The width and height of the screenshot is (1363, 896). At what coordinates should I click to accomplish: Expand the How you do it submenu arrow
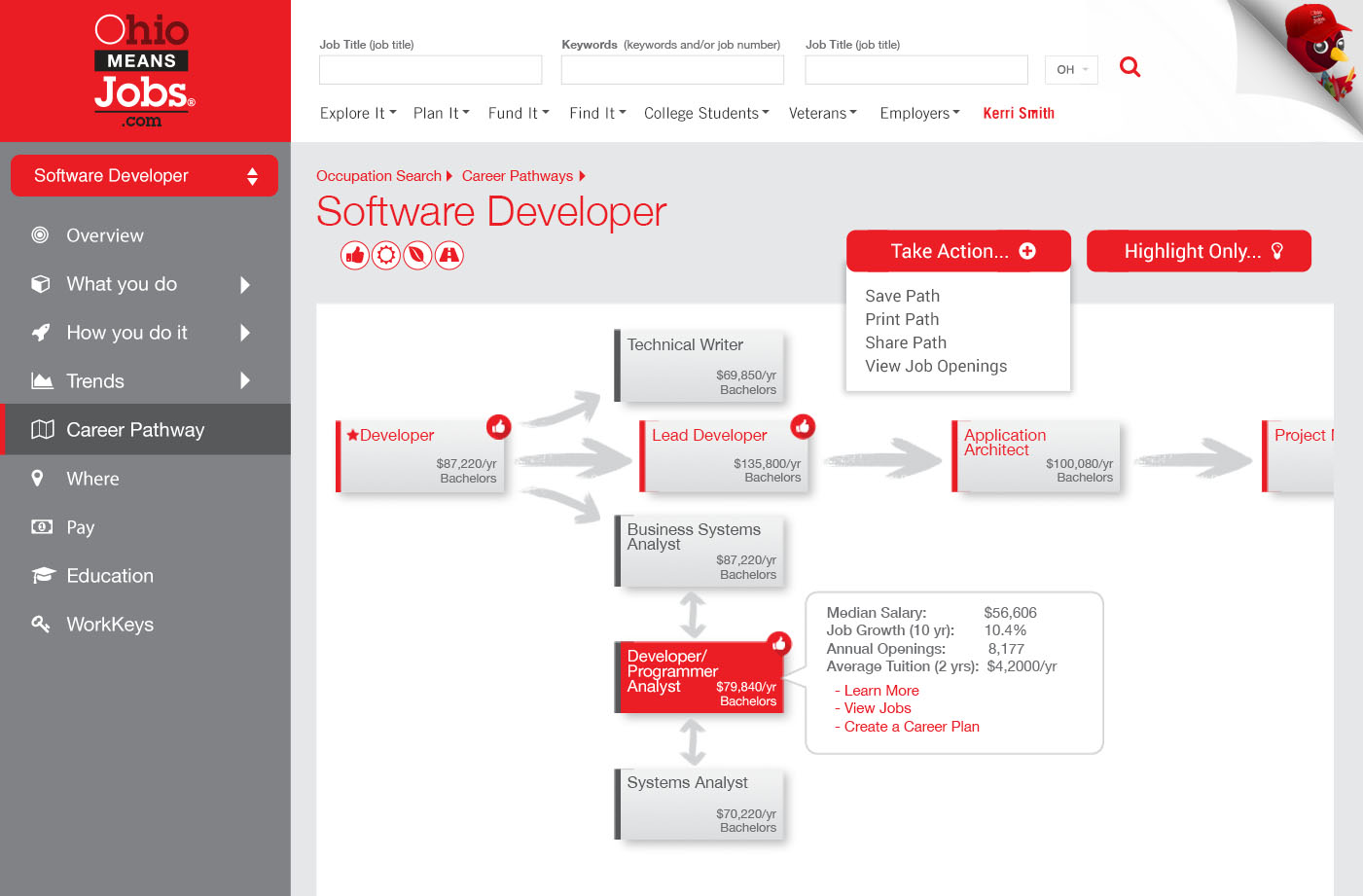coord(245,333)
